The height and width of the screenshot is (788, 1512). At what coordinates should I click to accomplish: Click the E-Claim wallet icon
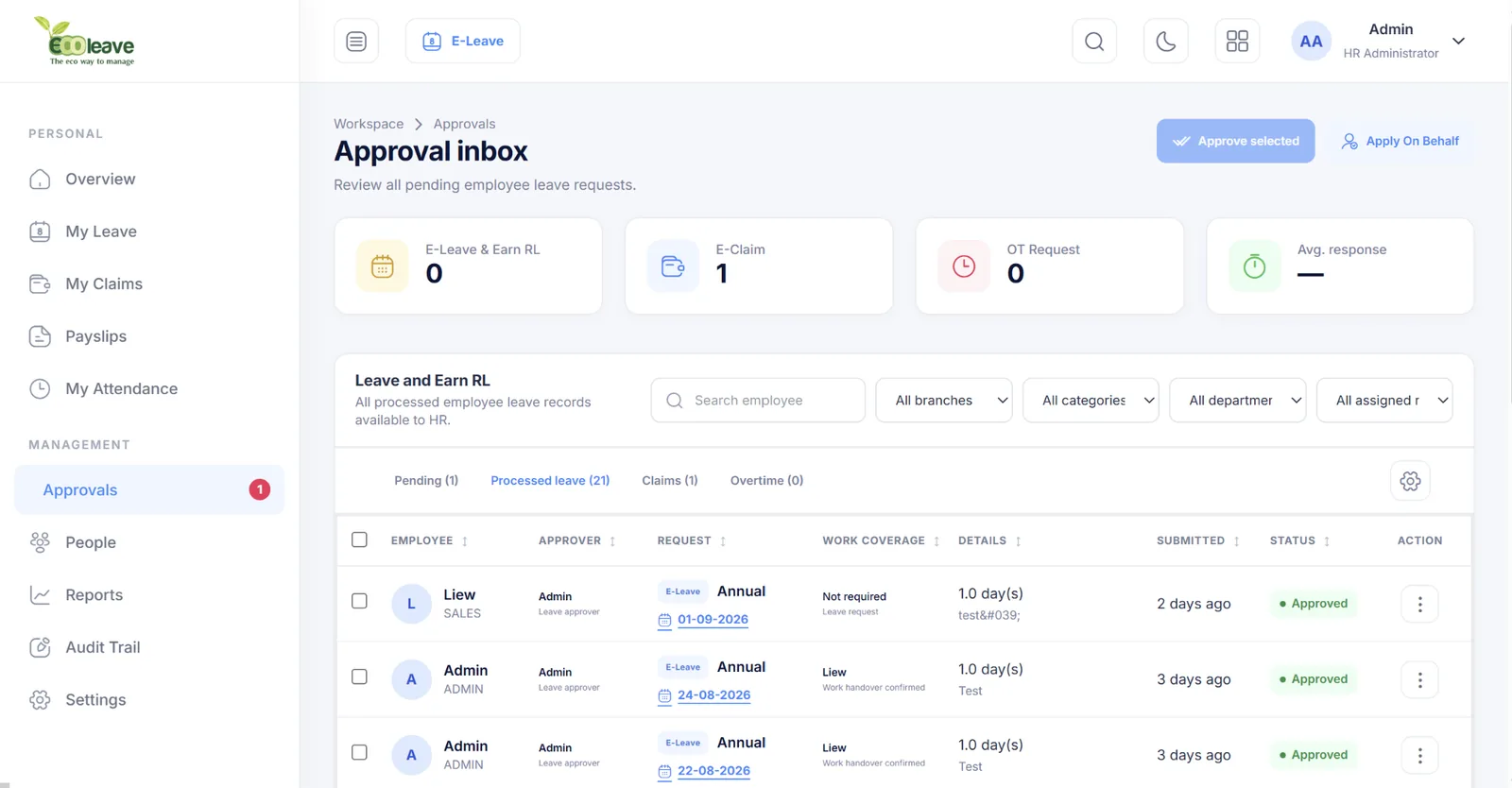point(673,266)
